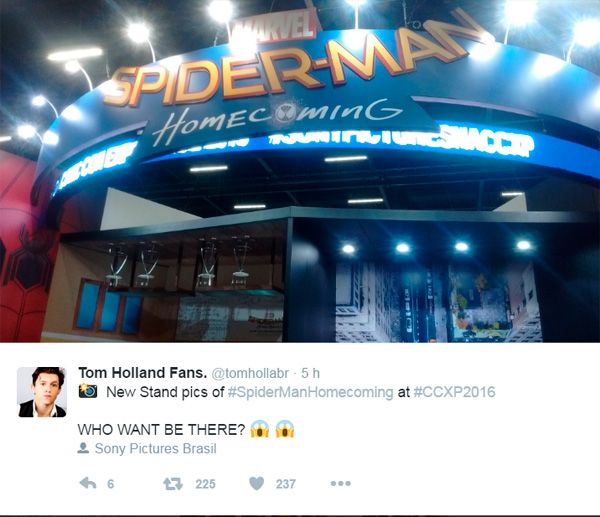The height and width of the screenshot is (517, 600).
Task: Click the first screaming face emoji
Action: pyautogui.click(x=260, y=429)
